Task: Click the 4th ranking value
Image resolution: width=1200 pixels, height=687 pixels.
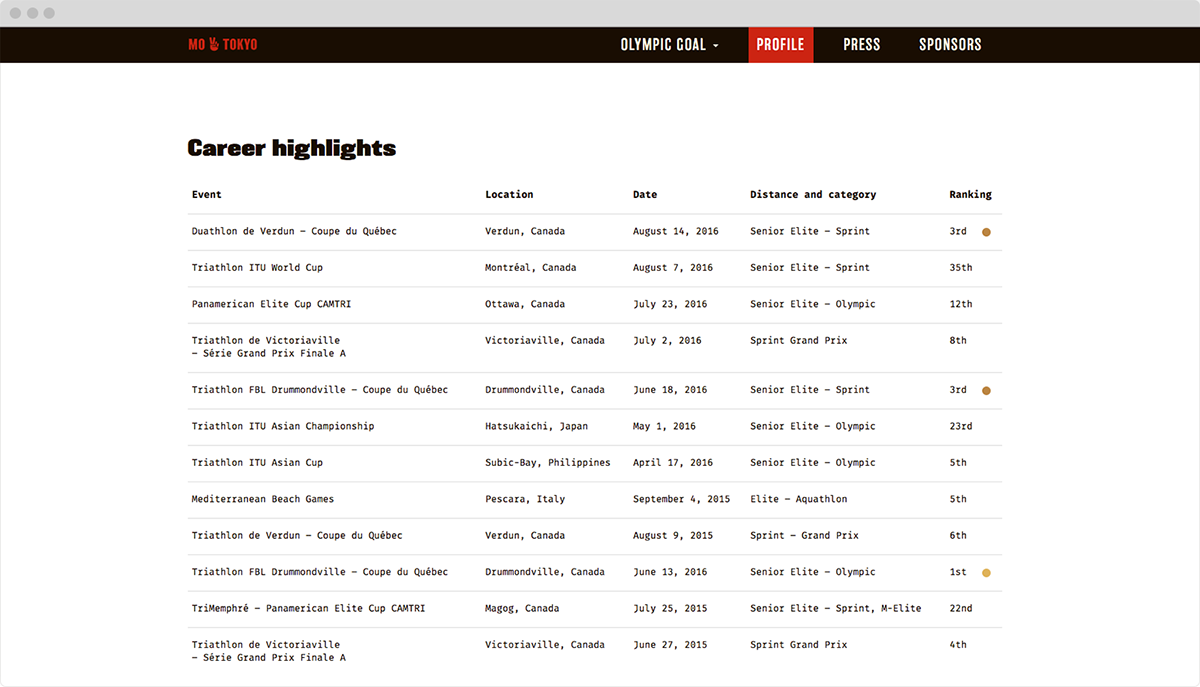Action: click(958, 645)
